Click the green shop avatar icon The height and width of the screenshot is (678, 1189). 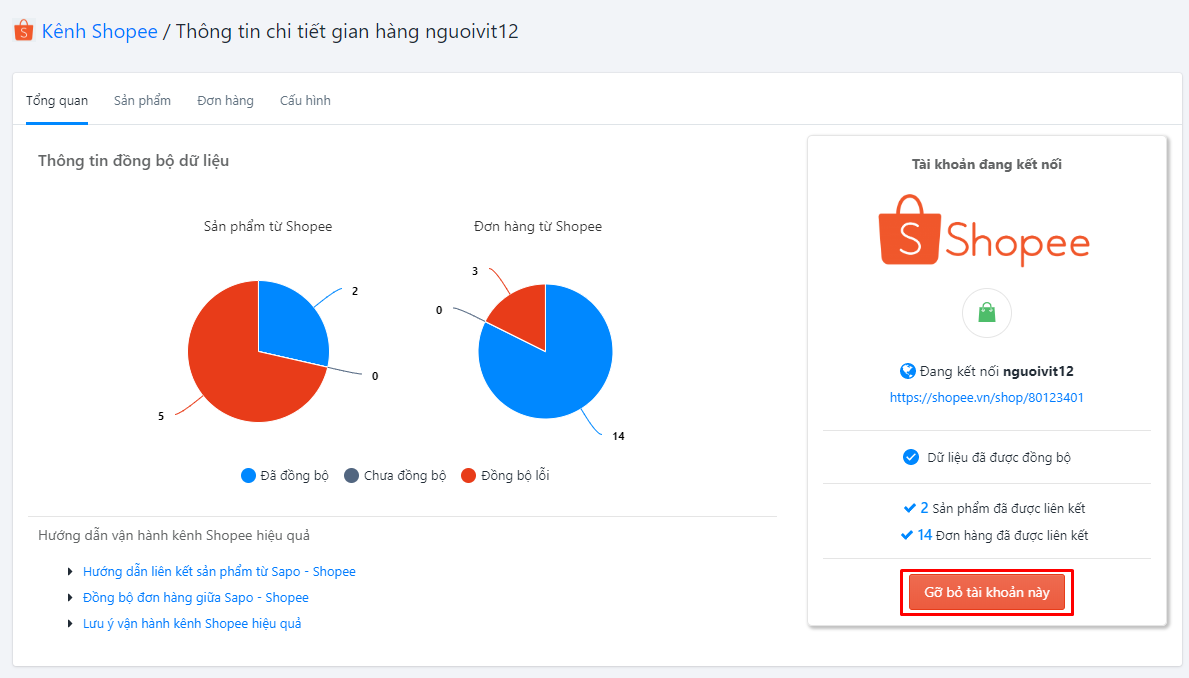click(987, 313)
